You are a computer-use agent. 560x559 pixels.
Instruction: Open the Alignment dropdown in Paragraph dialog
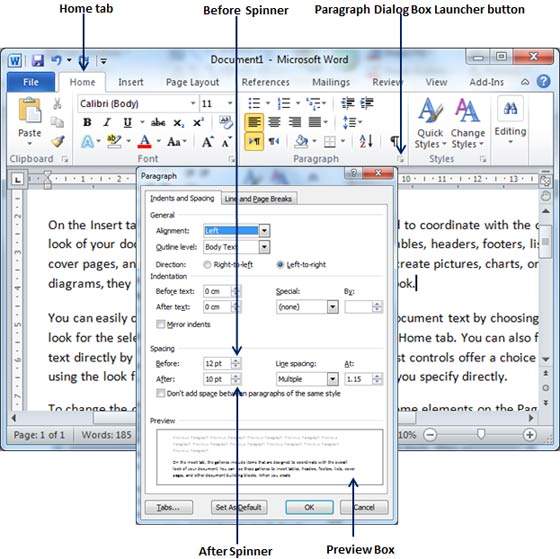[264, 231]
